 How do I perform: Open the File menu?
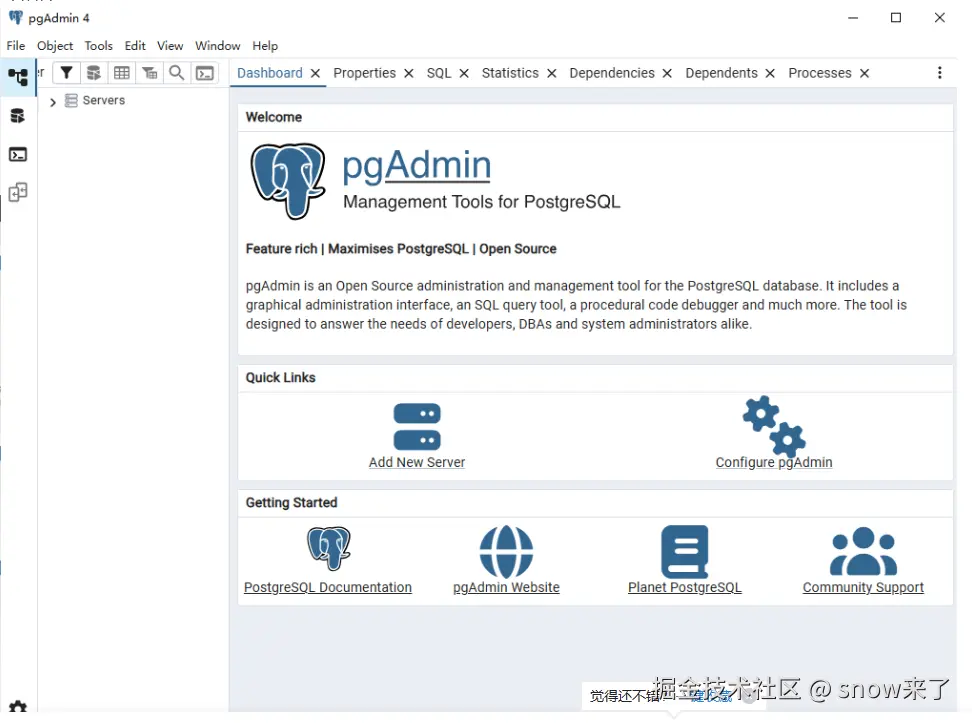click(x=15, y=46)
